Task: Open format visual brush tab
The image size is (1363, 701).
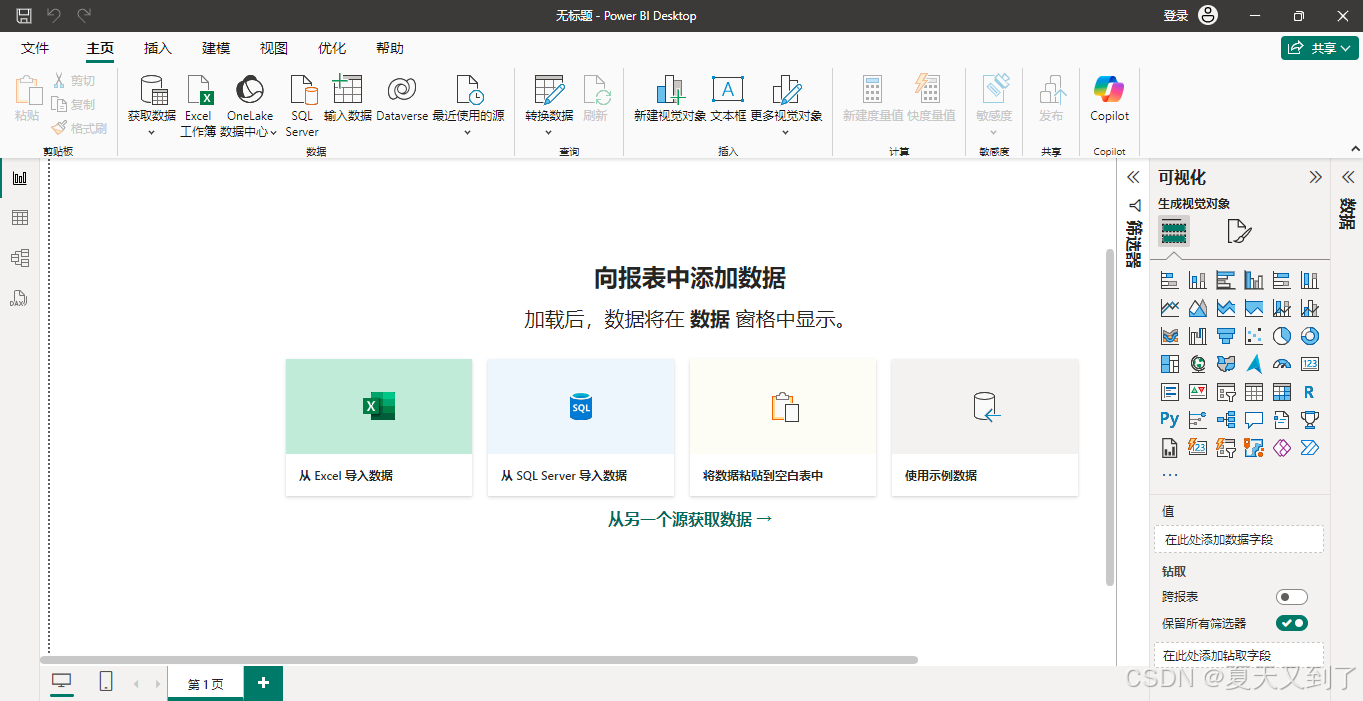Action: tap(1239, 232)
